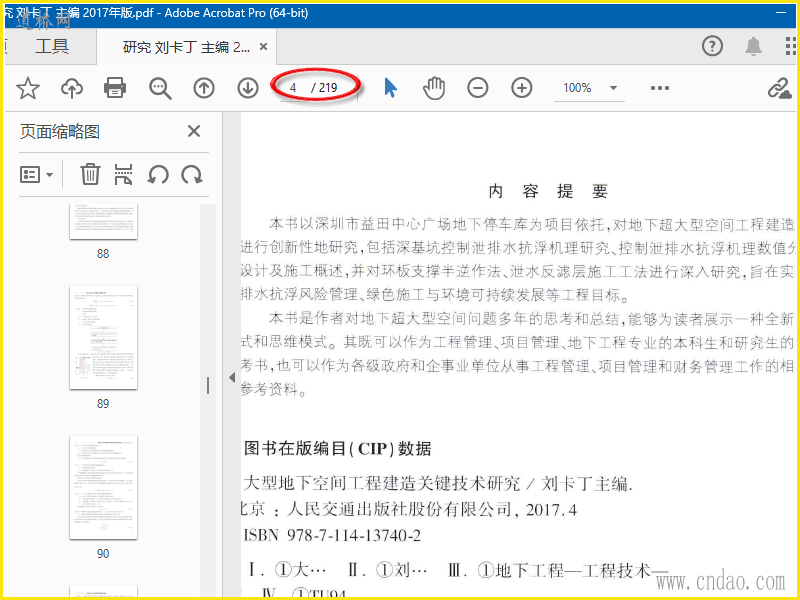
Task: Rotate pages counterclockwise
Action: point(158,174)
